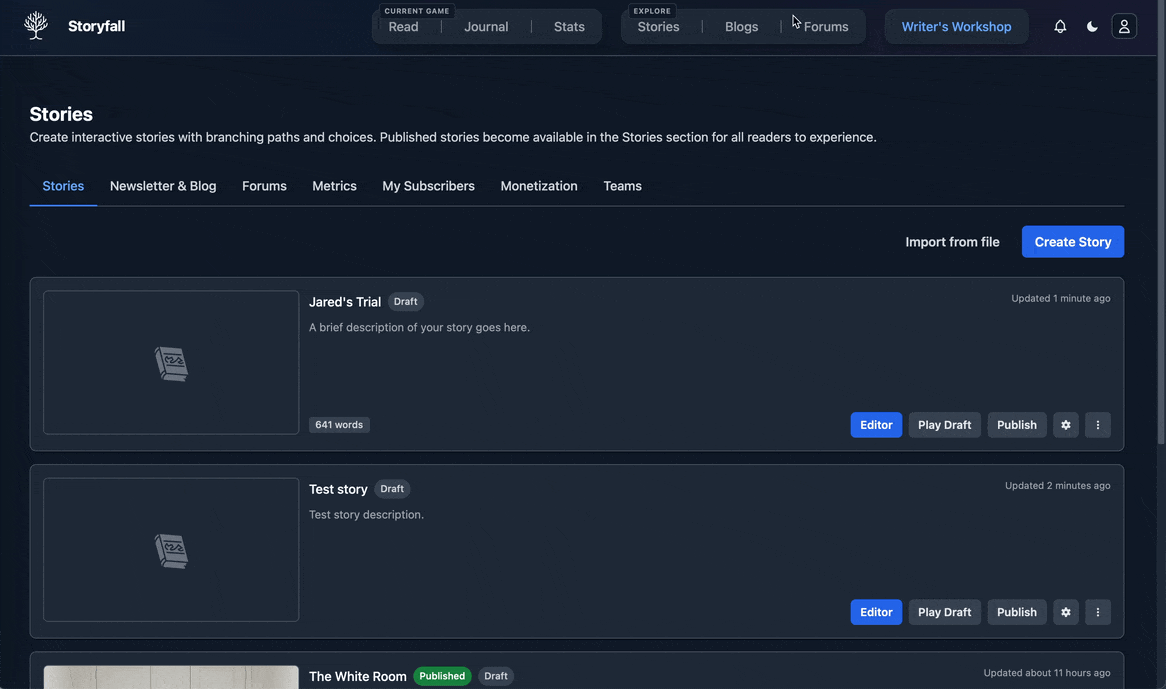
Task: Click the Storyfall tree logo icon
Action: pos(36,26)
